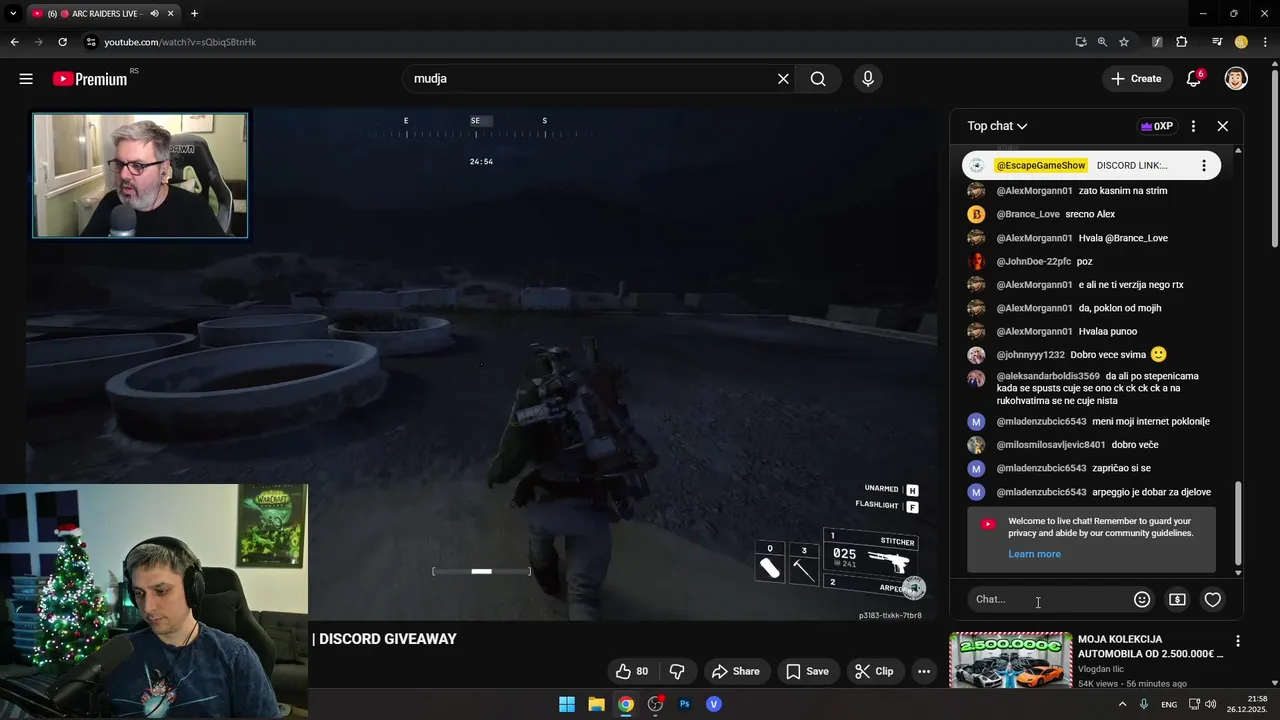
Task: Send a heart reaction in chat
Action: tap(1212, 599)
